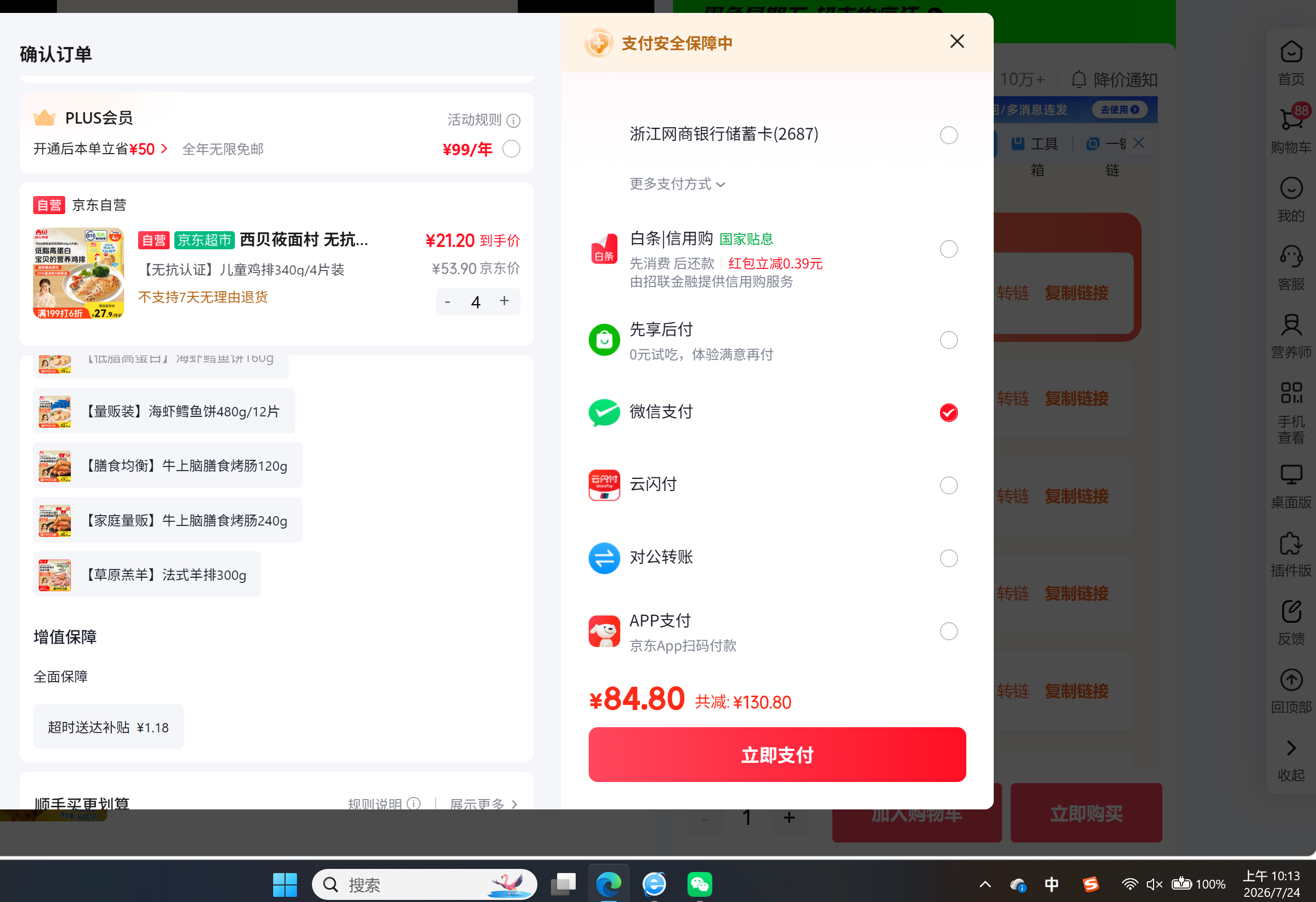Screen dimensions: 1316x902
Task: Collapse the sidebar with 收起
Action: tap(1291, 761)
